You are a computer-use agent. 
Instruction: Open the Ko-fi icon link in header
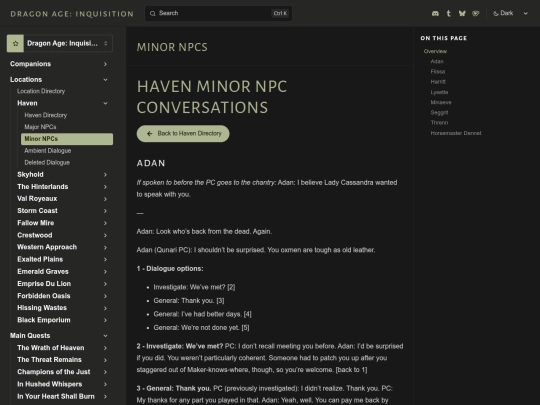[476, 13]
